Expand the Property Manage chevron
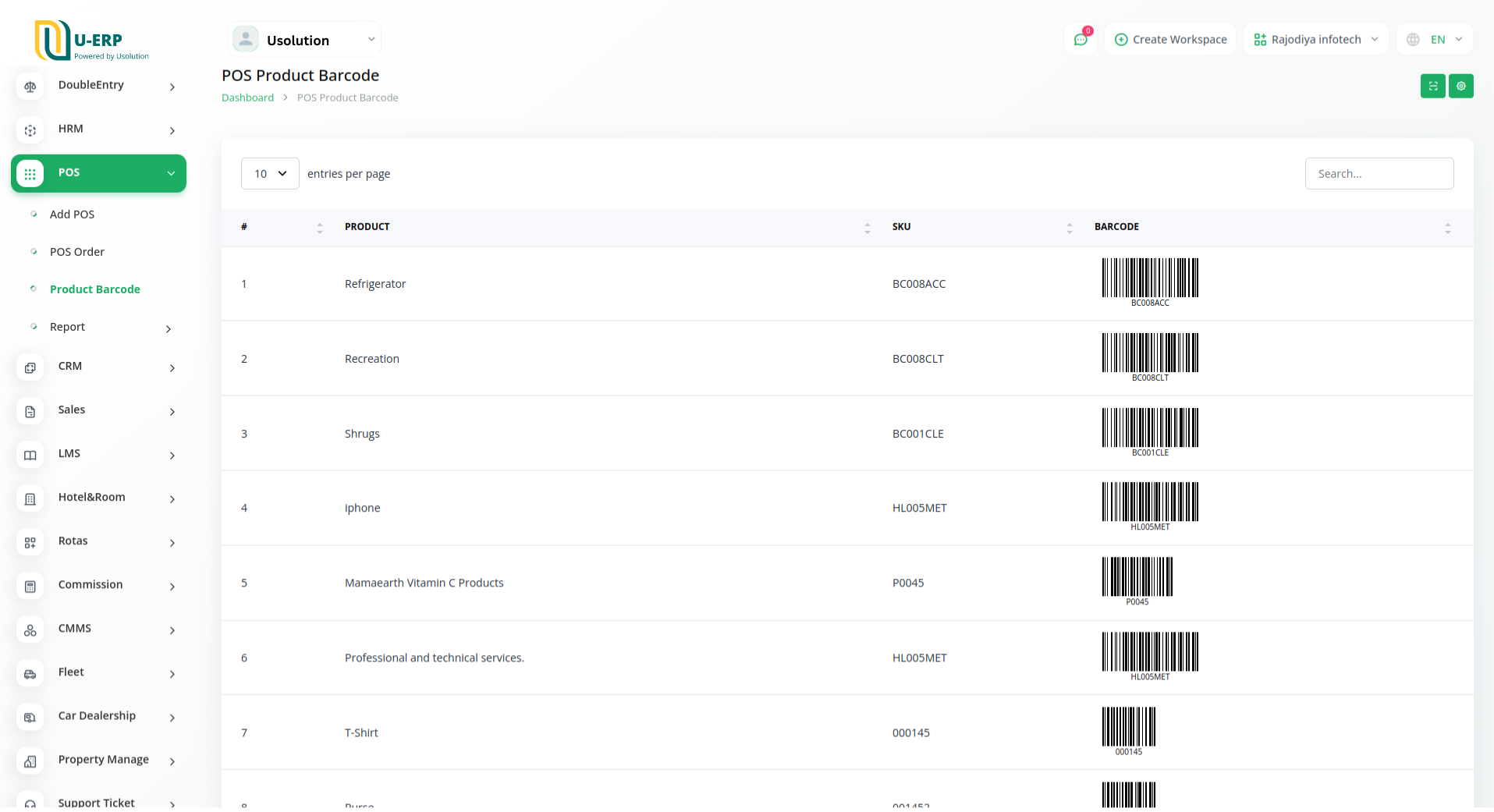 click(x=172, y=761)
